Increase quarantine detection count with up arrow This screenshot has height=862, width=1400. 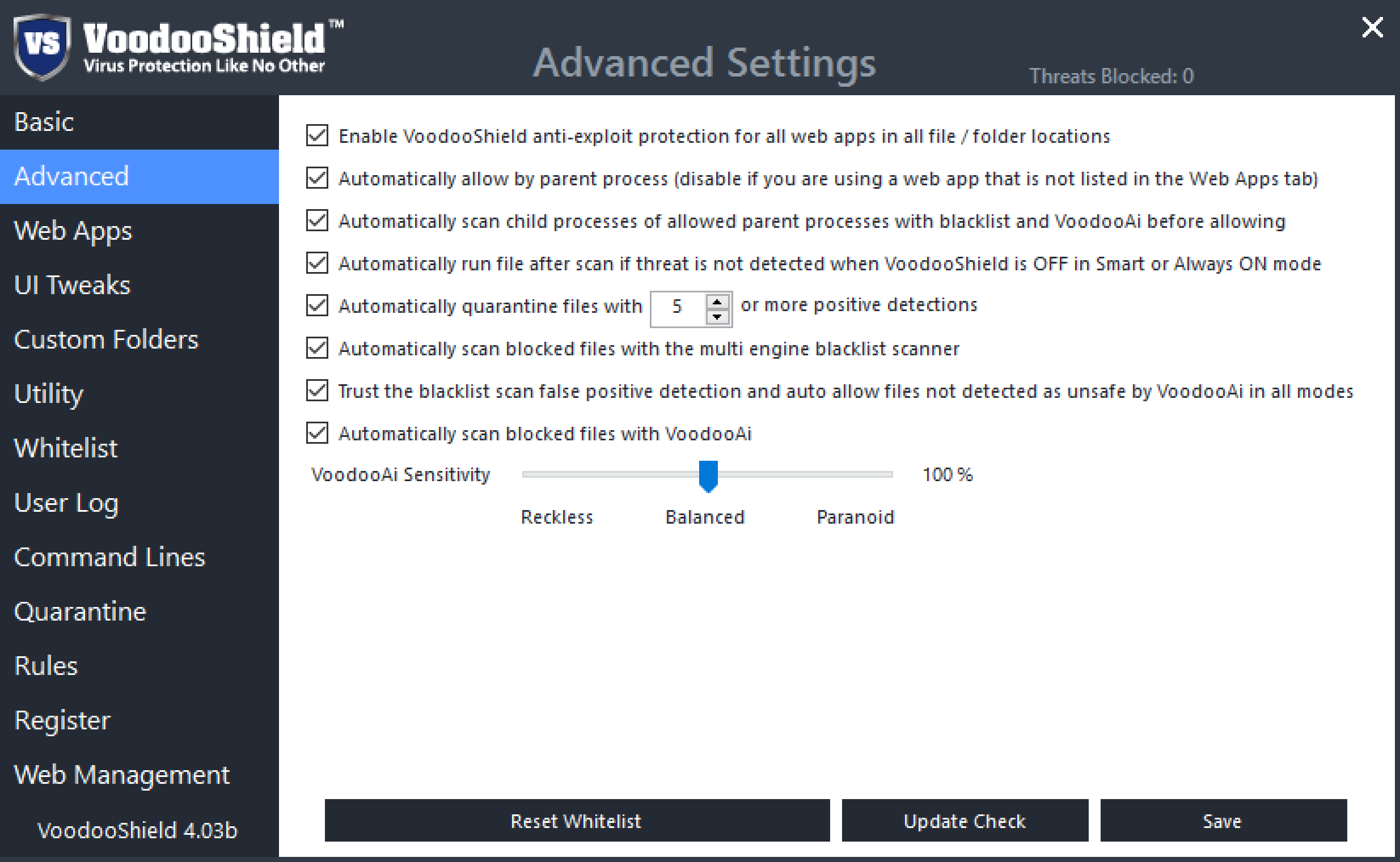(717, 301)
